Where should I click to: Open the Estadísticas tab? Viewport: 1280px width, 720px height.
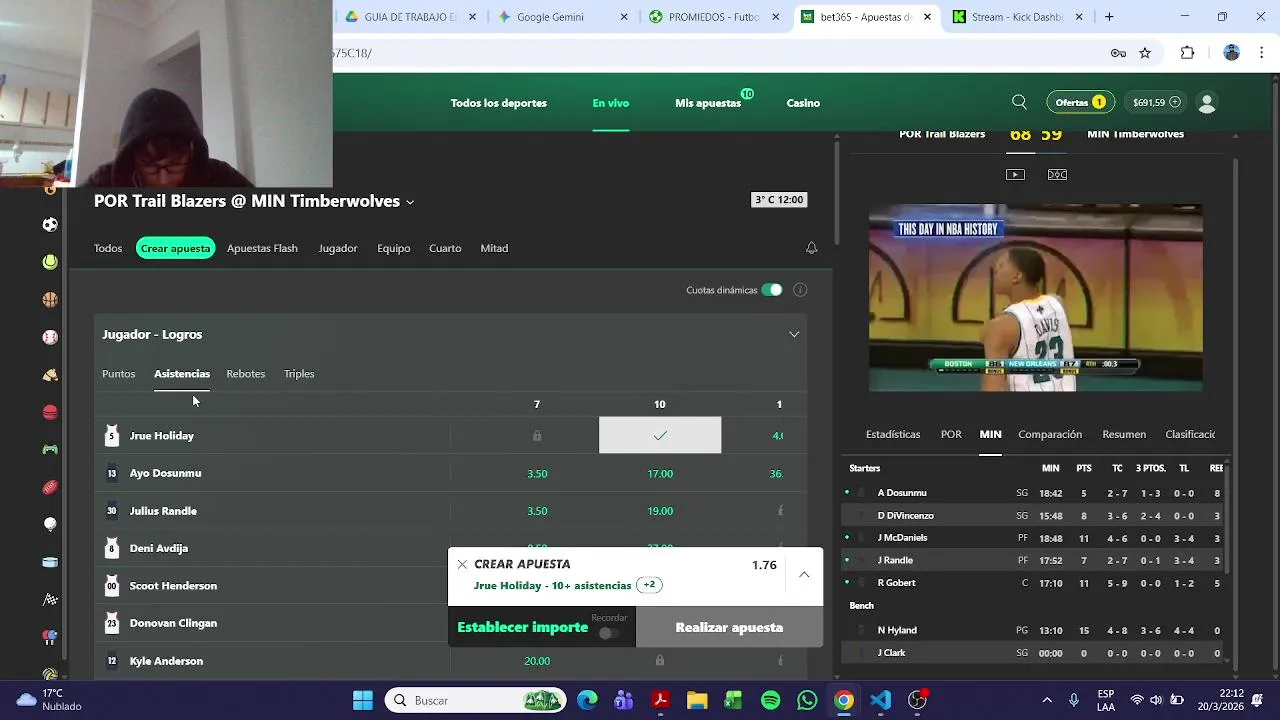(893, 434)
